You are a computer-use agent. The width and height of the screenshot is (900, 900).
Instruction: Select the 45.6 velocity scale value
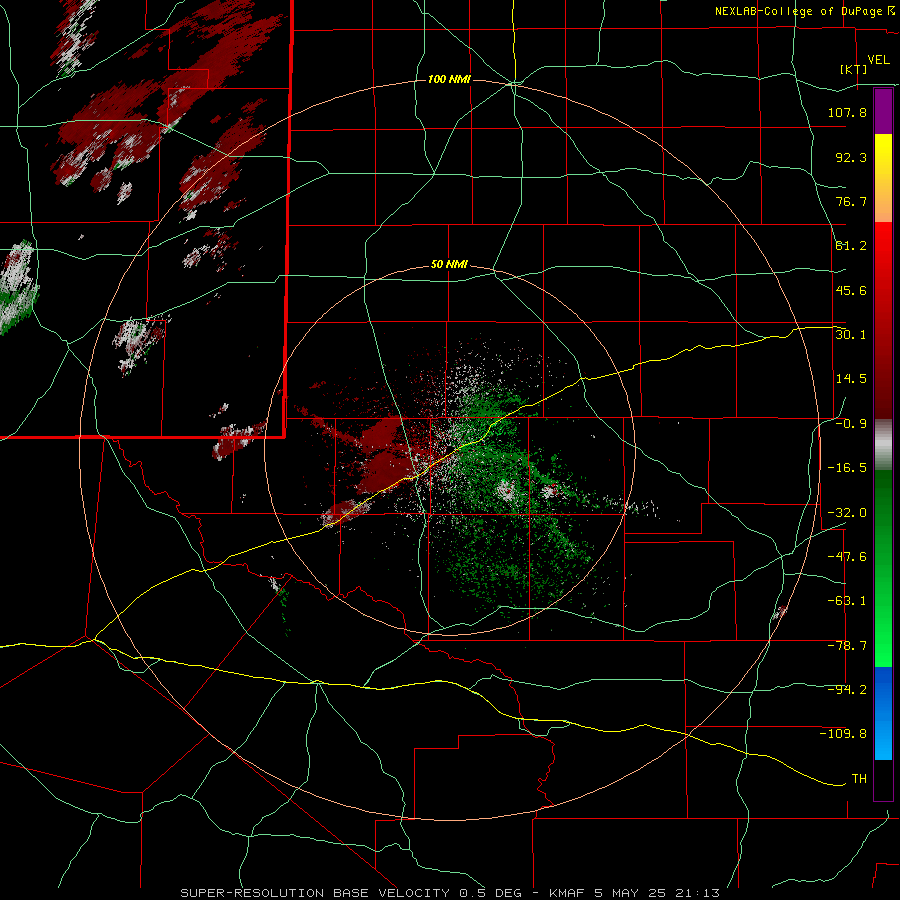point(851,290)
